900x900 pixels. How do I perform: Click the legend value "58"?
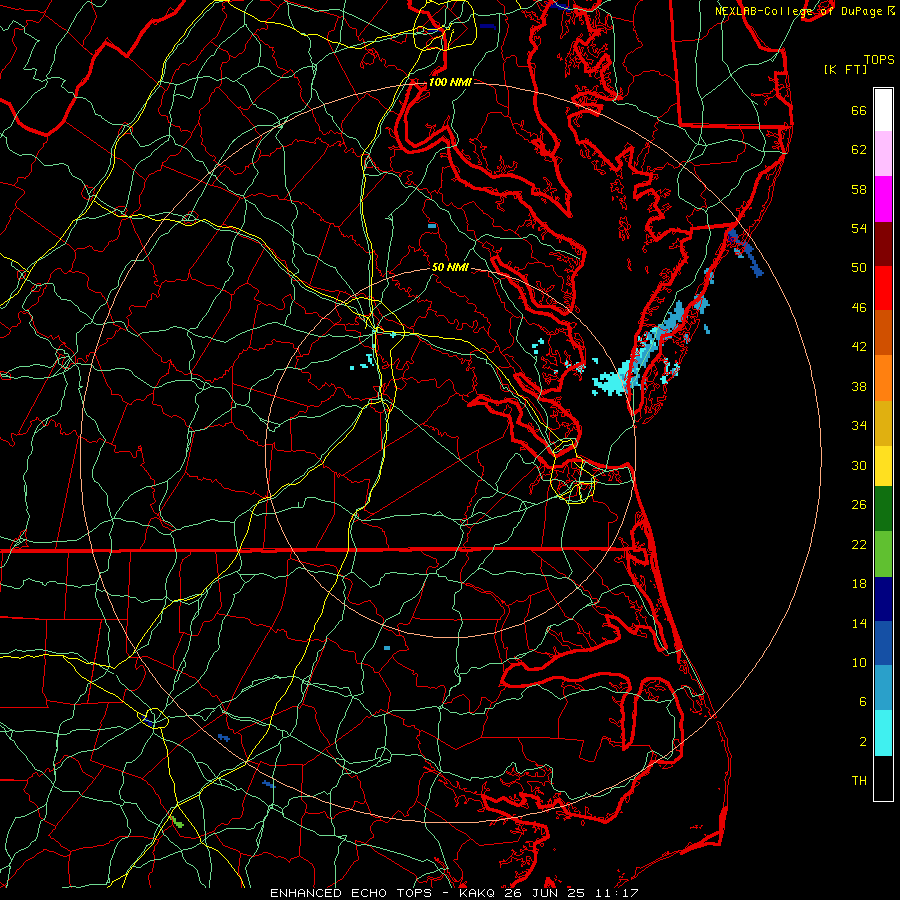859,189
